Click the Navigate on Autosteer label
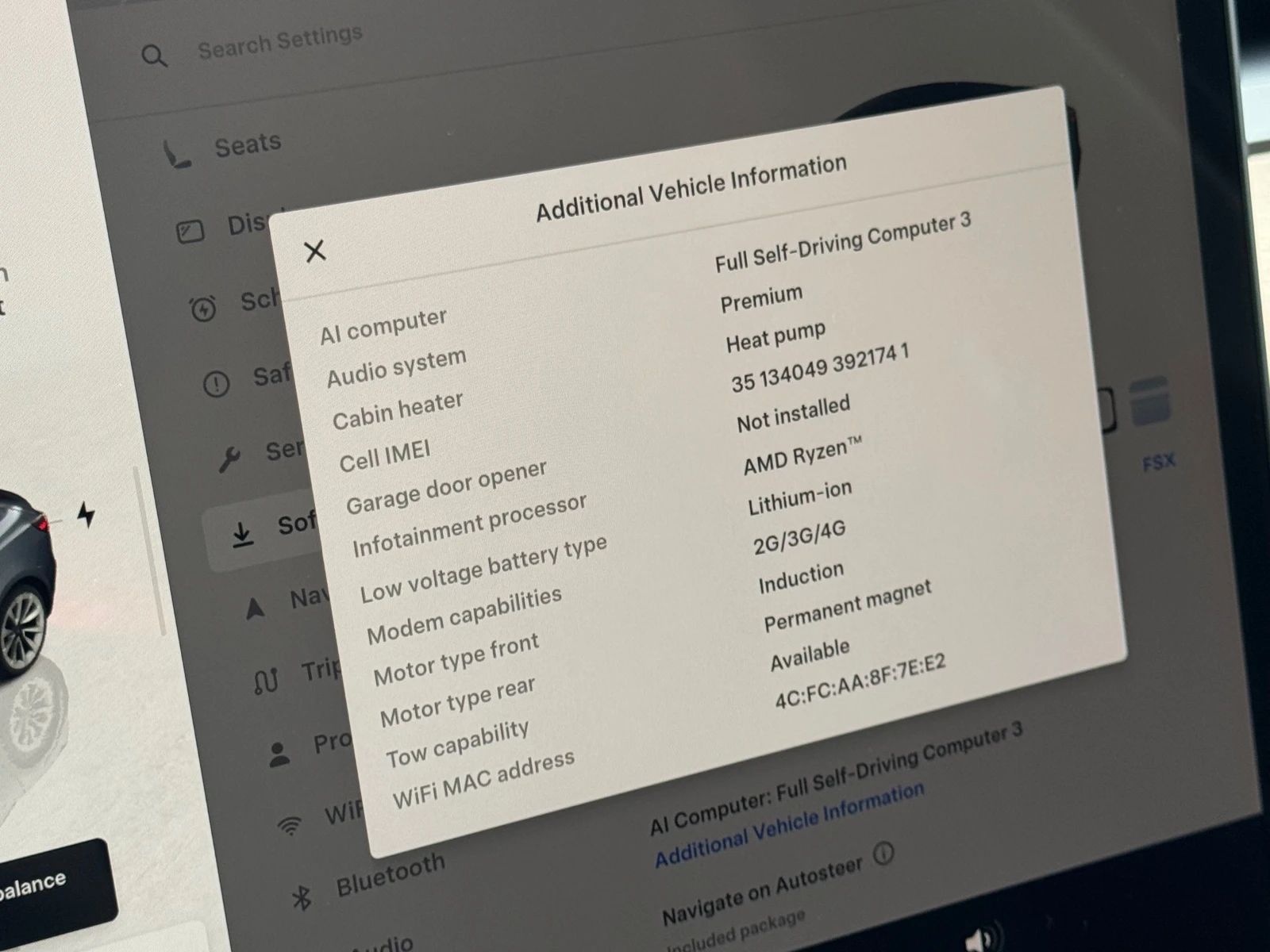Screen dimensions: 1270x952 click(762, 891)
